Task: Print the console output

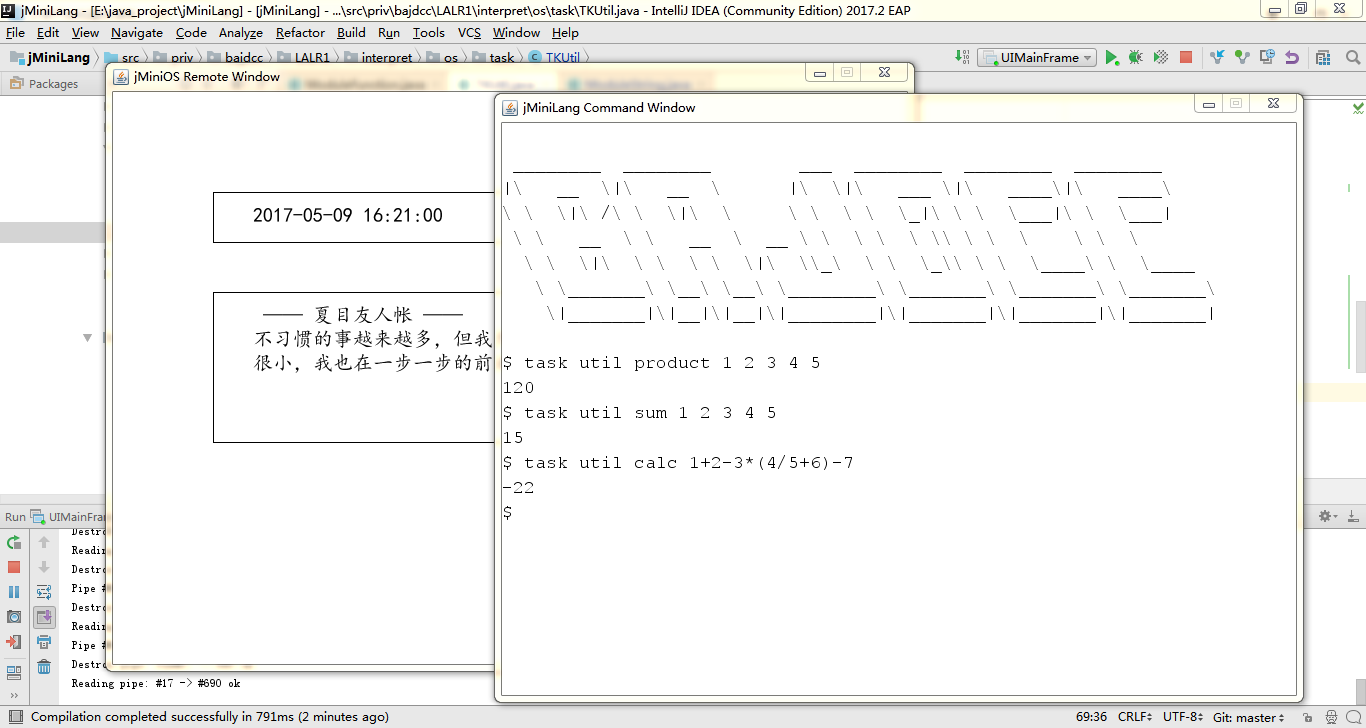Action: click(43, 641)
